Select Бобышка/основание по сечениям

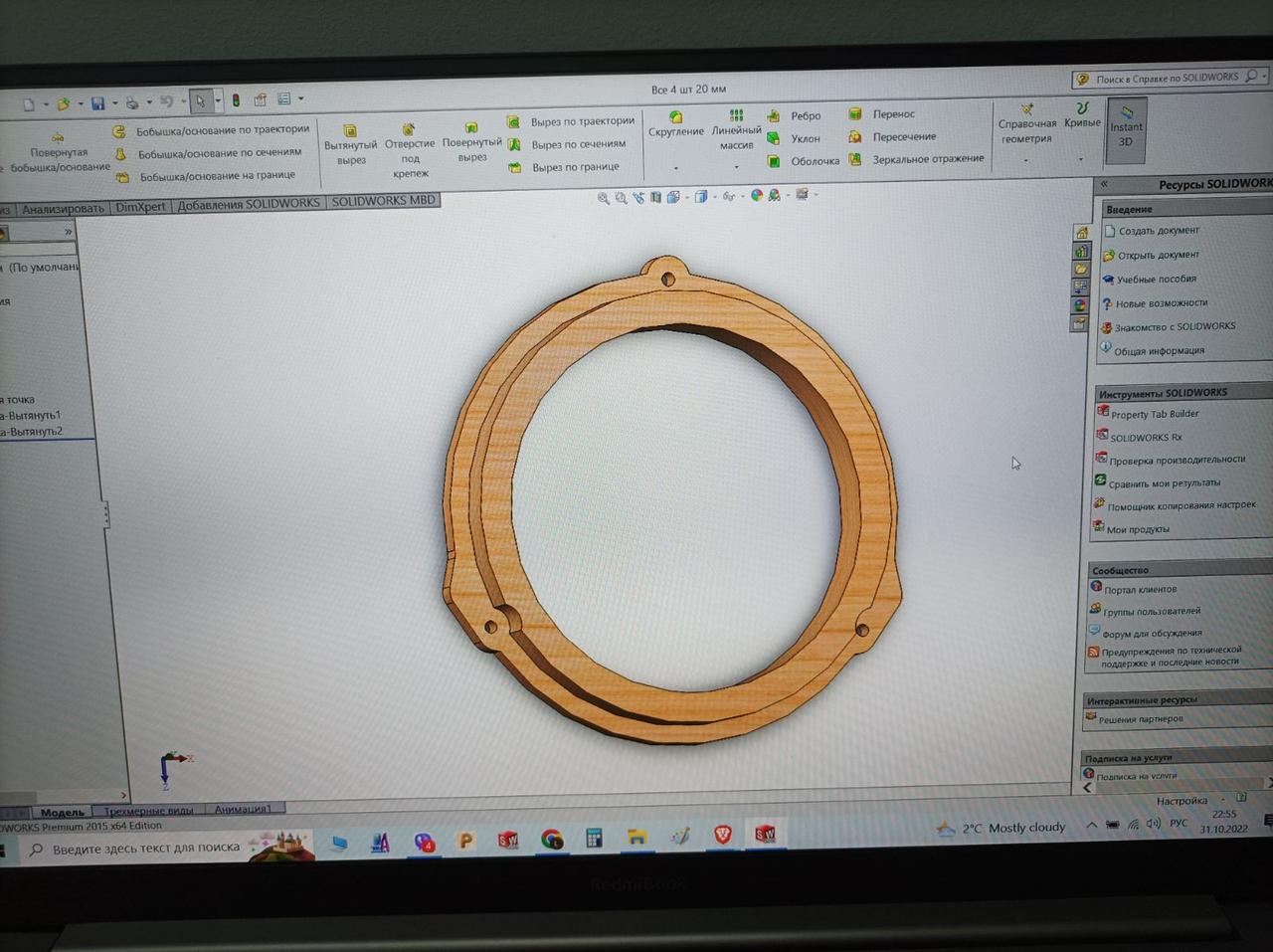(x=209, y=153)
